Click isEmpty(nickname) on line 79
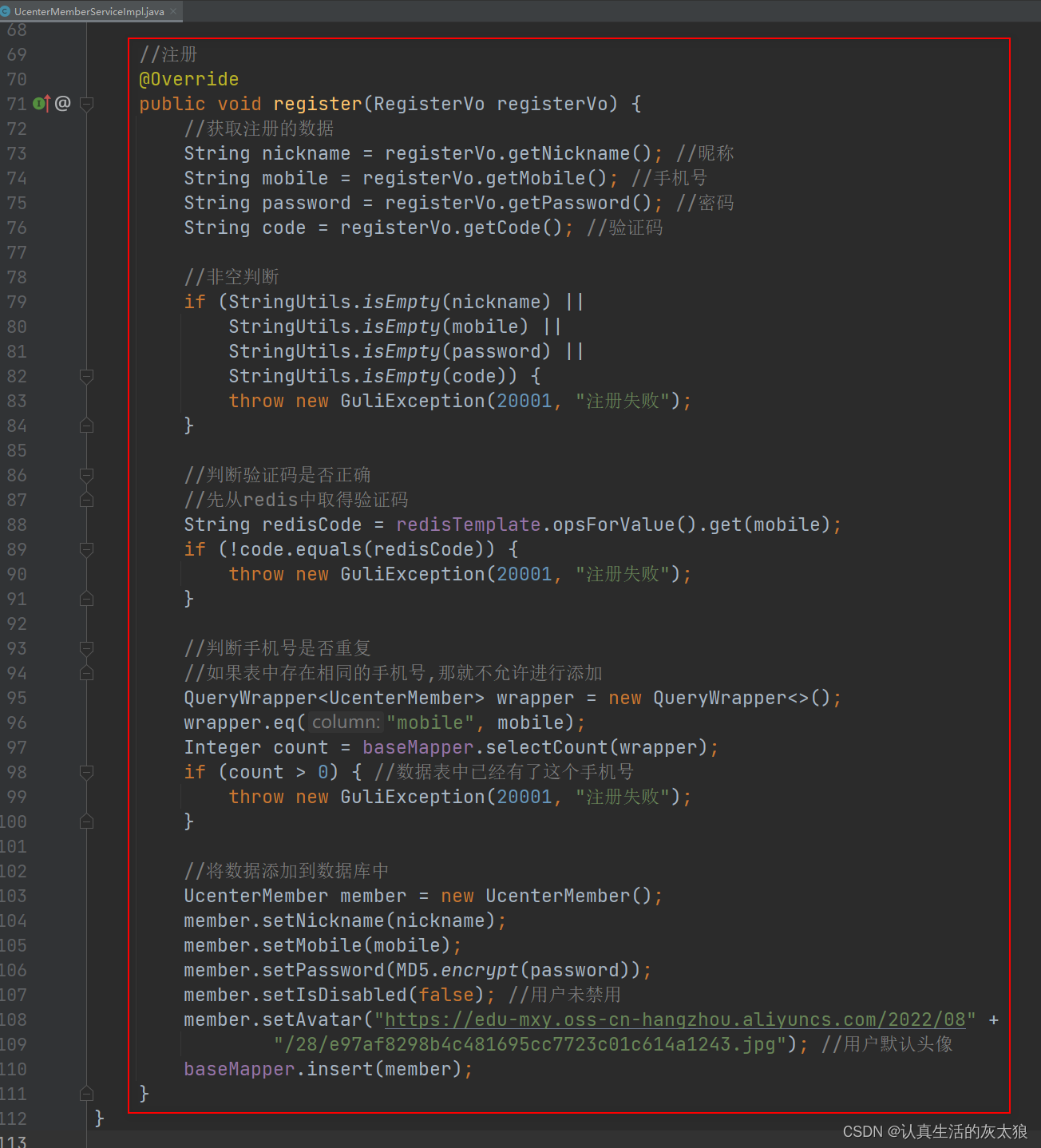The image size is (1041, 1148). 457,302
